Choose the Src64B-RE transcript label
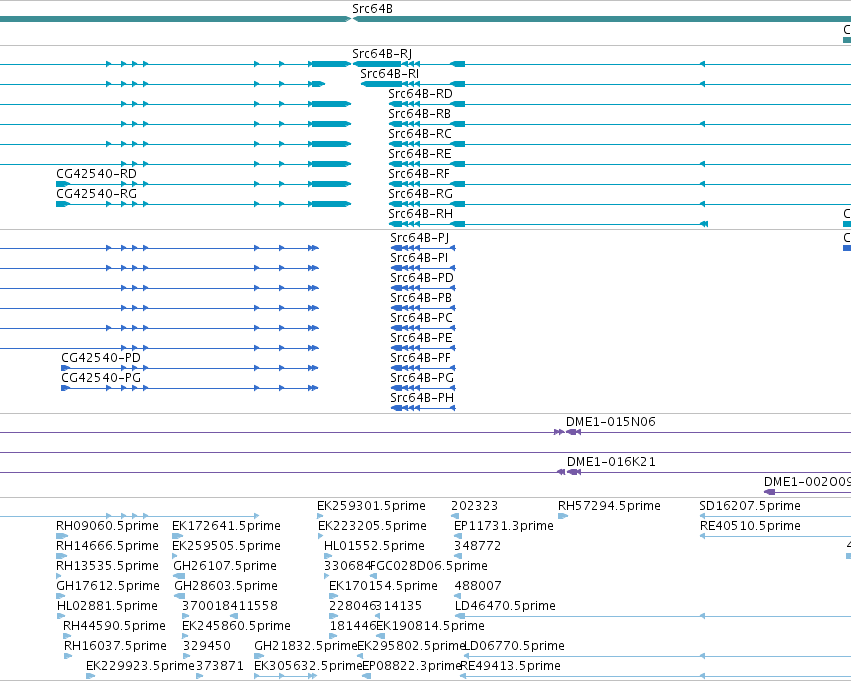The height and width of the screenshot is (681, 851). click(x=420, y=154)
